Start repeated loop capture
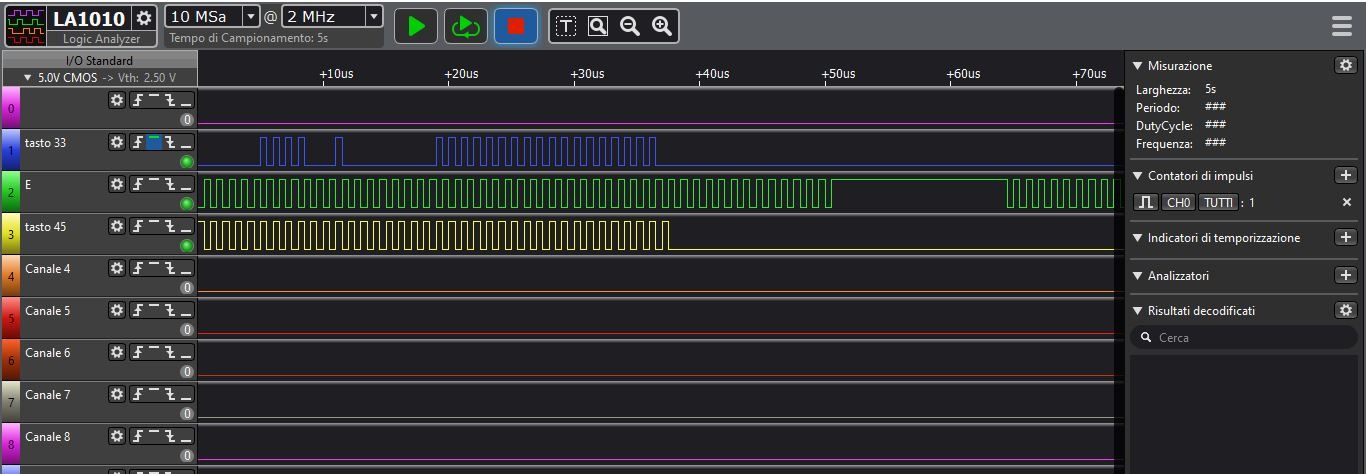Image resolution: width=1366 pixels, height=474 pixels. (465, 26)
